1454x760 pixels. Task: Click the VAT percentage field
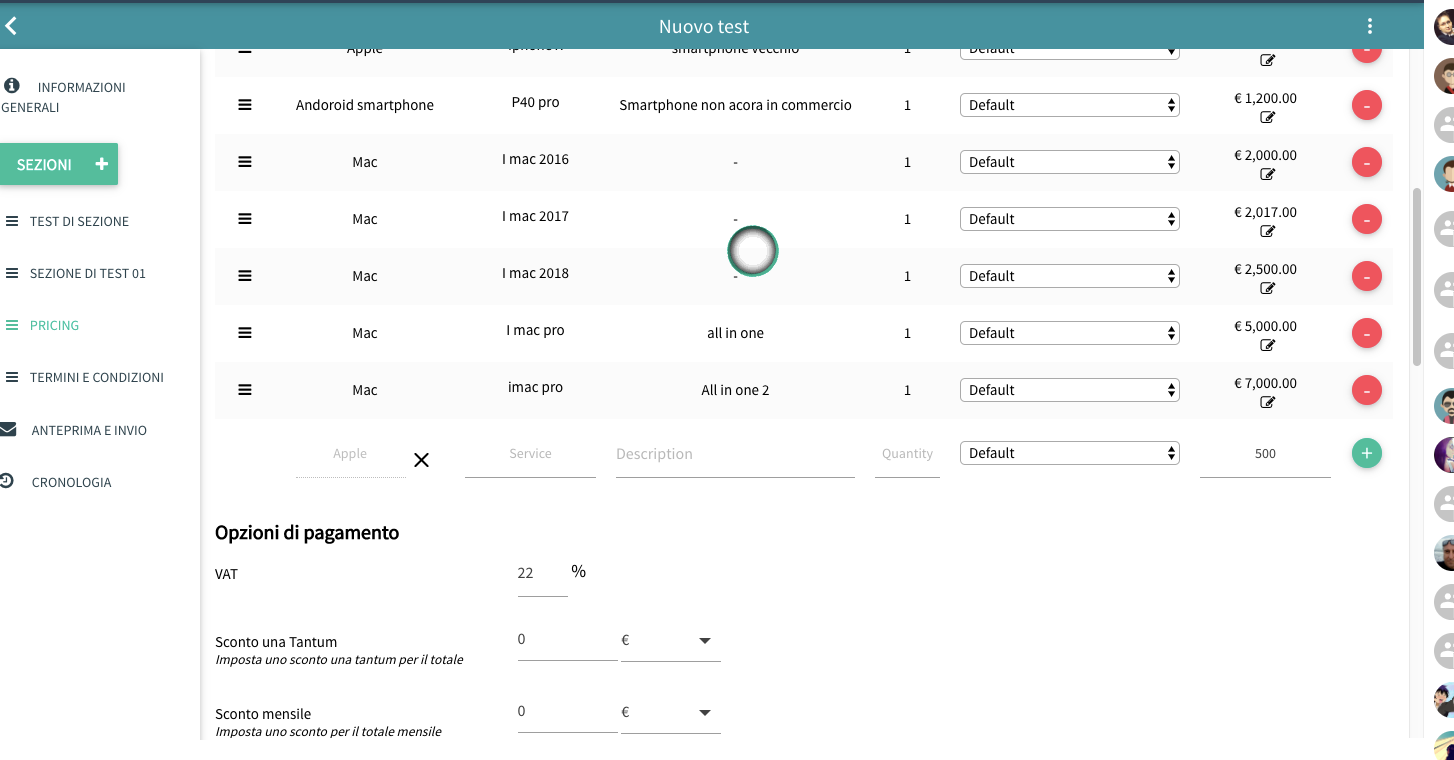point(541,573)
